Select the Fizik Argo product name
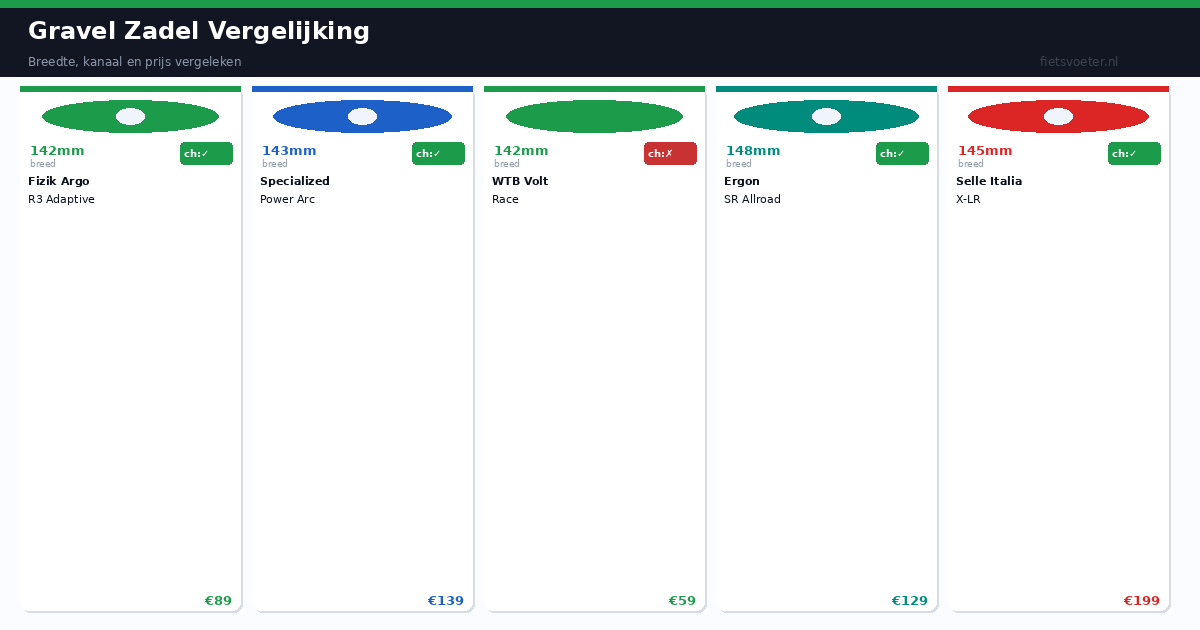This screenshot has height=630, width=1200. click(59, 181)
